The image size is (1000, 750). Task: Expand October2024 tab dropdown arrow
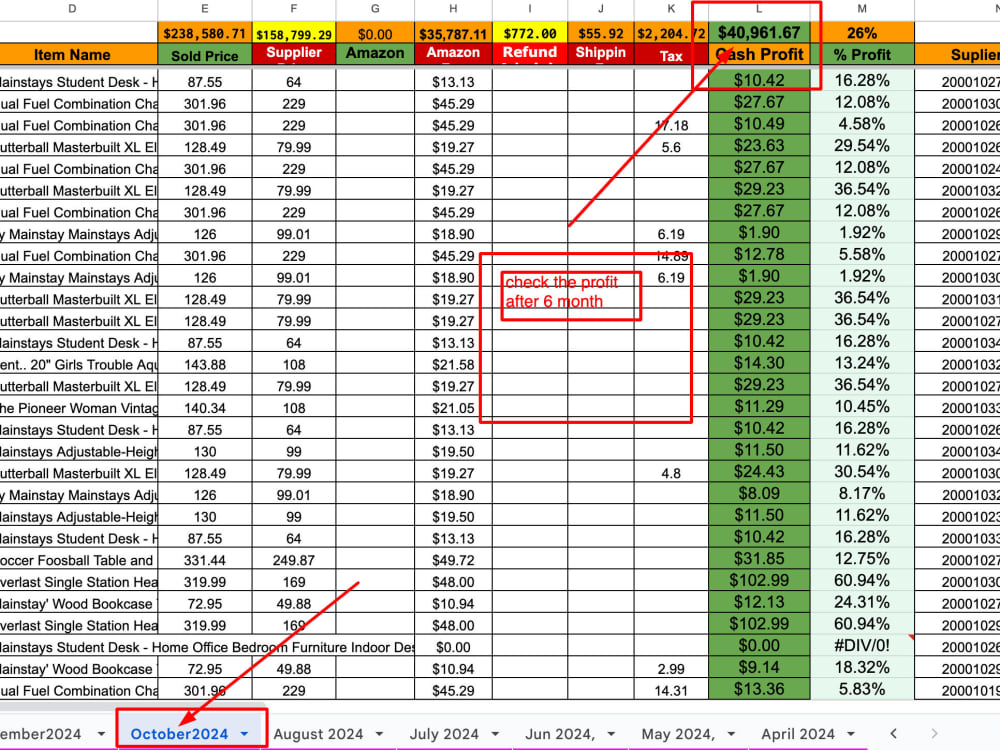[x=244, y=734]
